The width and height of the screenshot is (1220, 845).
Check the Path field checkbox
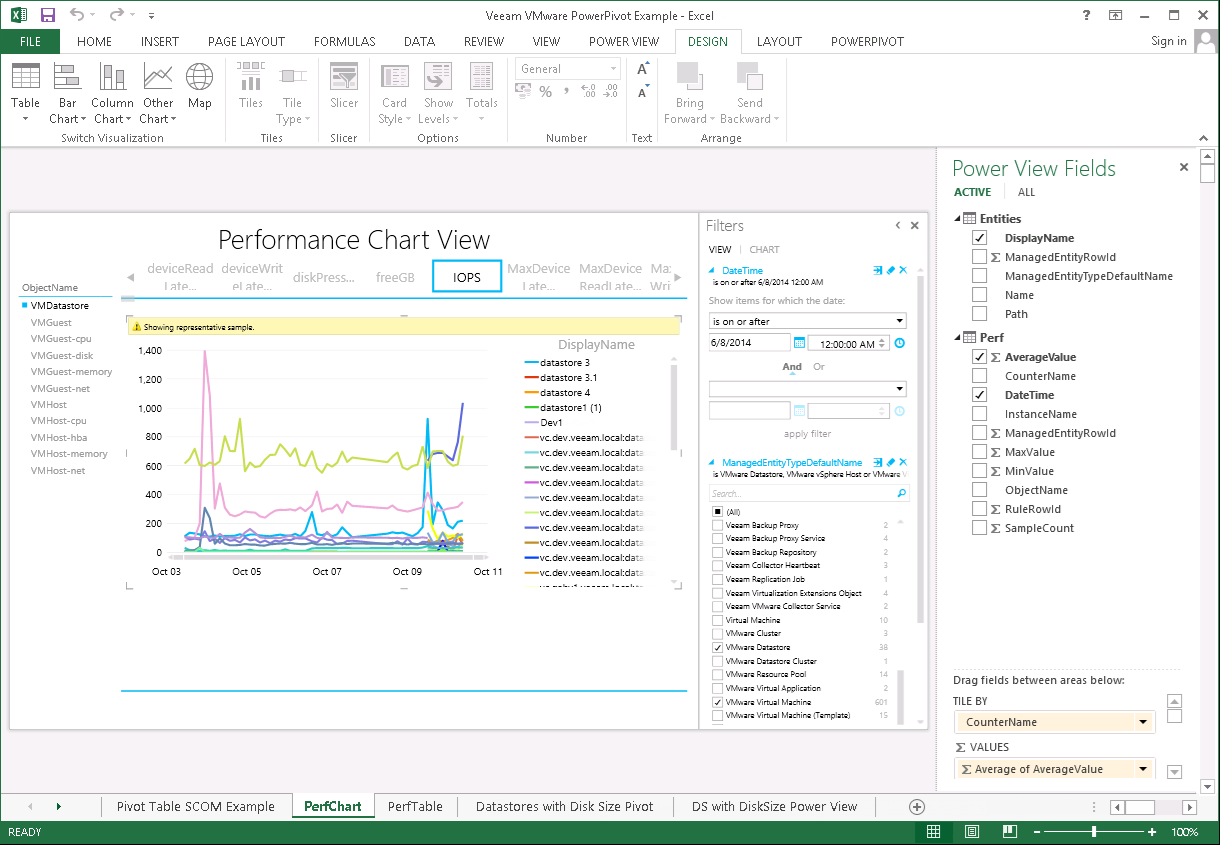coord(979,314)
